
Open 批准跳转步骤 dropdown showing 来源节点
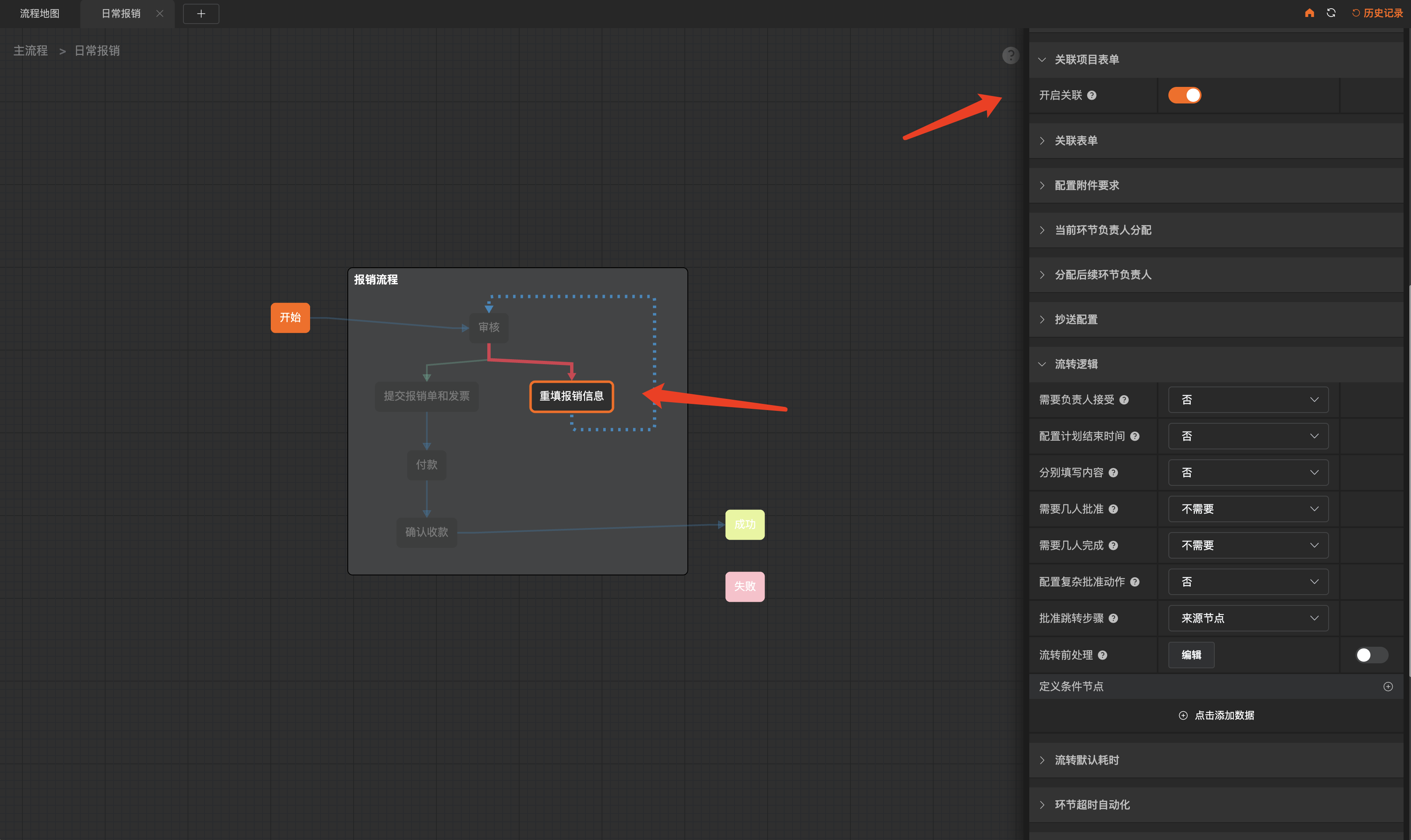(x=1248, y=618)
